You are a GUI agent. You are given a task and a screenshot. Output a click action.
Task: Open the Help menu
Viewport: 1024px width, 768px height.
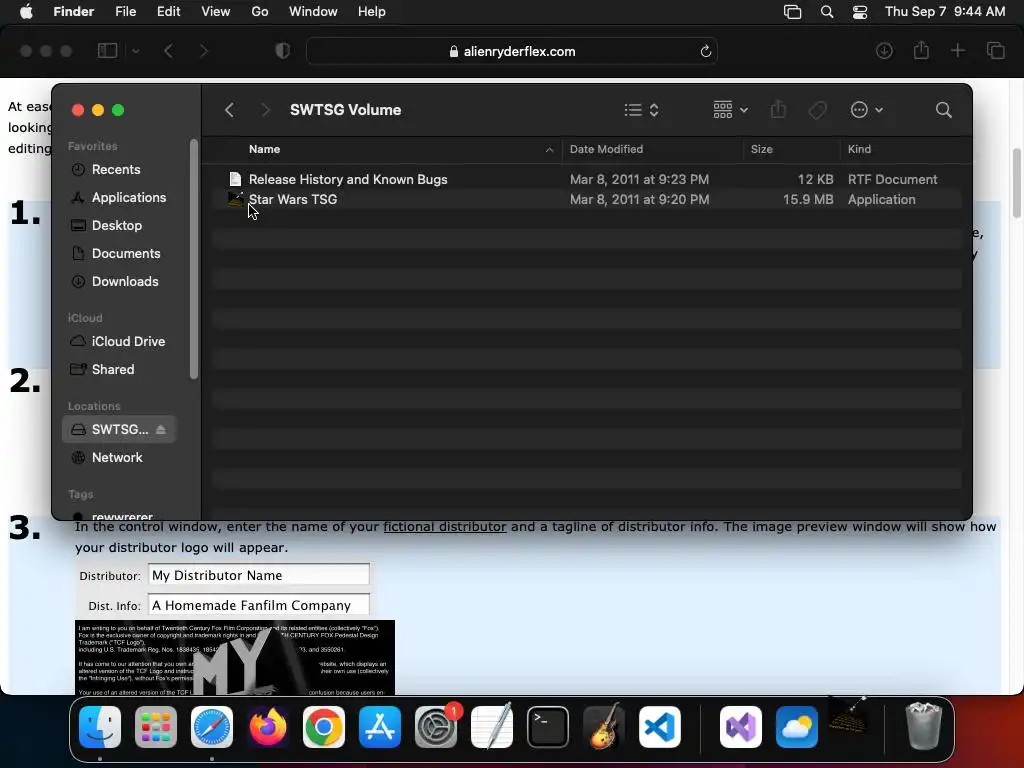[x=372, y=12]
